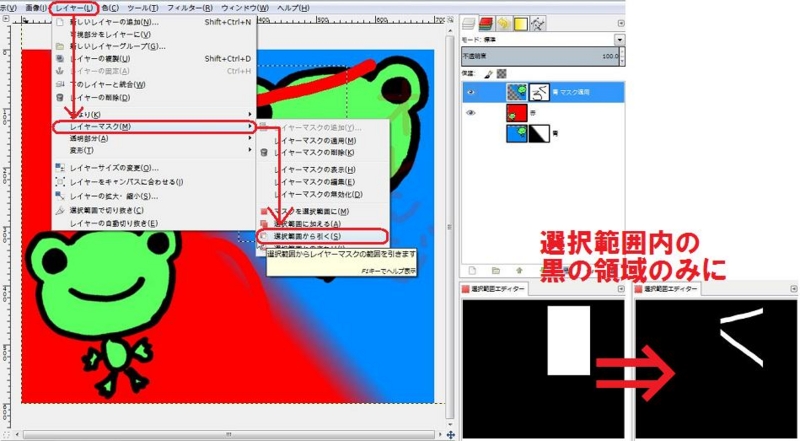Choose 新しいレイヤーの追加(N)... menu entry
Image resolution: width=800 pixels, height=441 pixels.
[154, 22]
